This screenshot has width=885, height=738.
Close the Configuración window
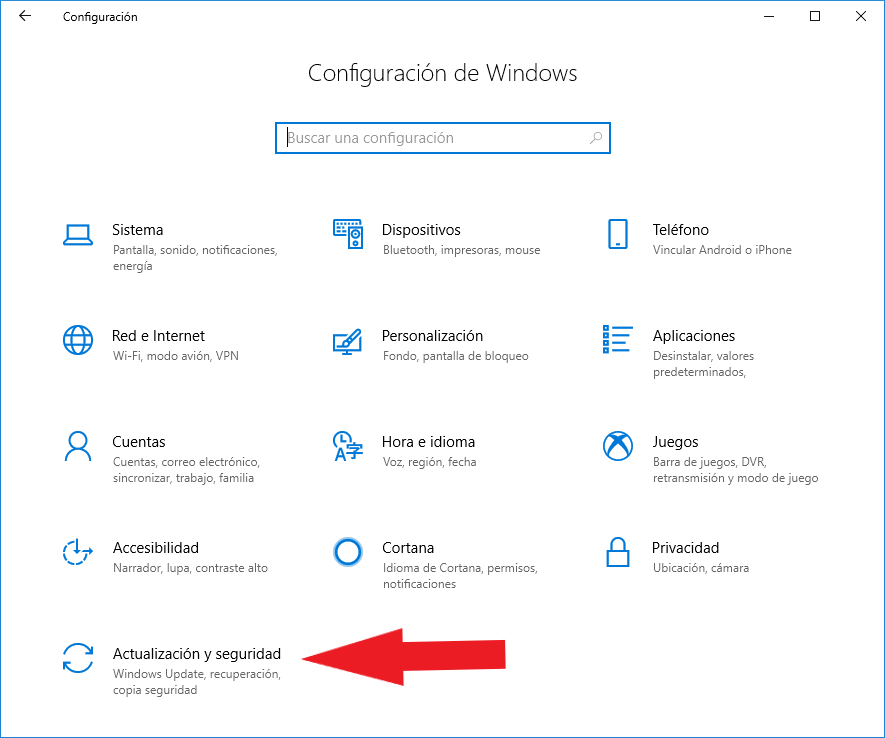[861, 16]
